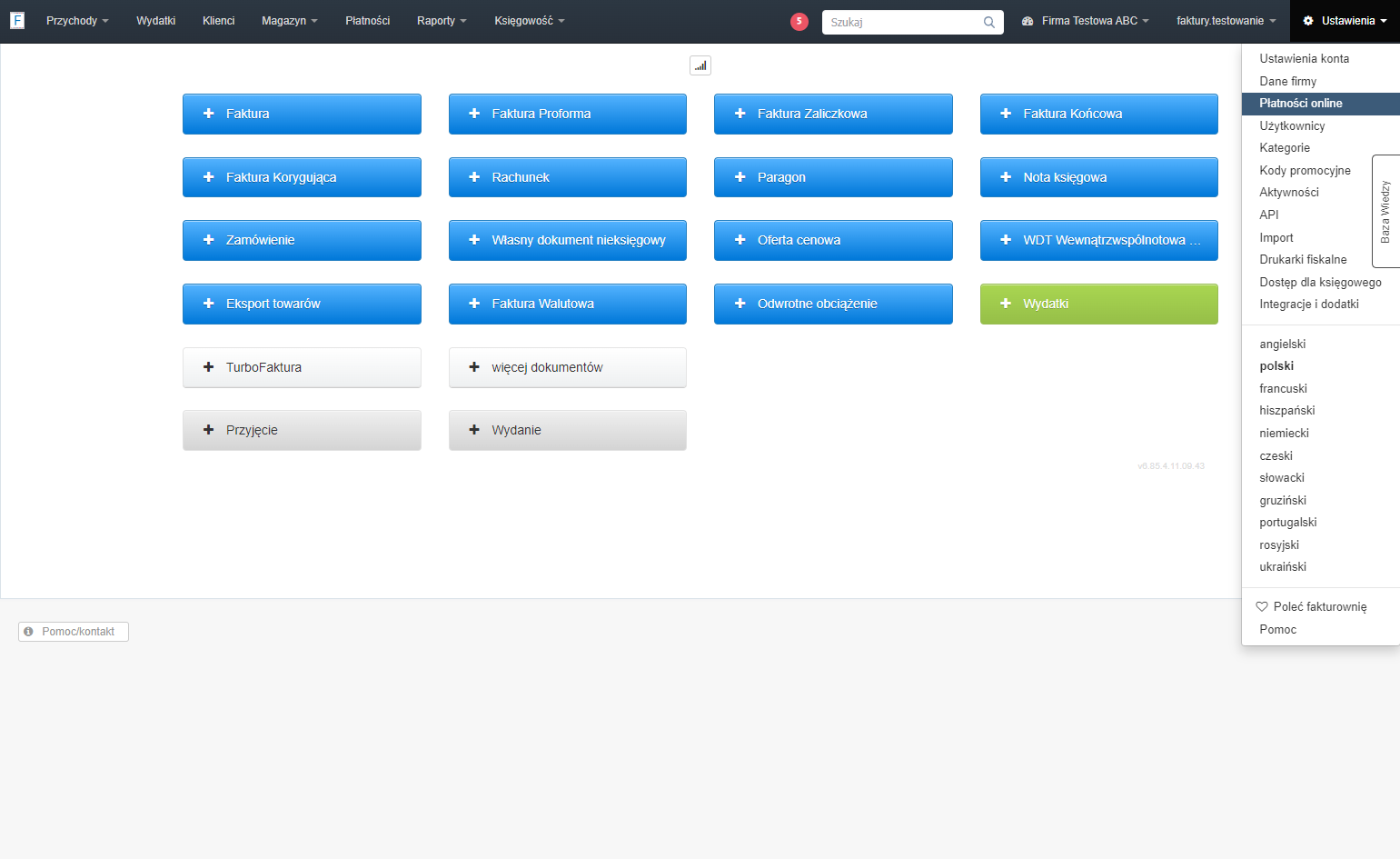Screen dimensions: 1400x859
Task: Create a Faktura Korygująca
Action: [302, 177]
